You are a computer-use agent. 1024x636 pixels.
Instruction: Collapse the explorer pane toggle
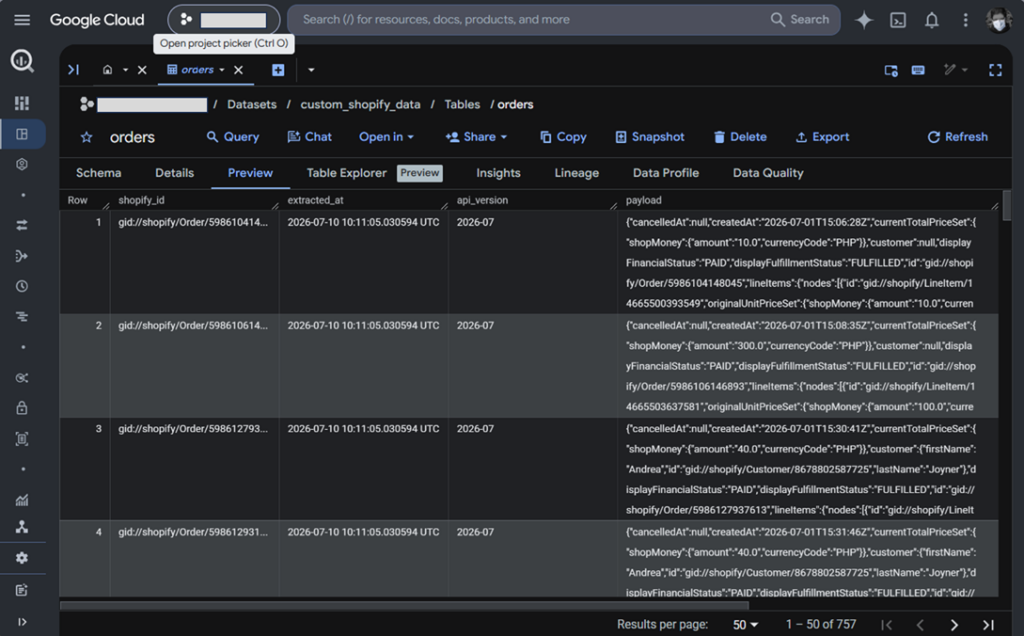[74, 70]
